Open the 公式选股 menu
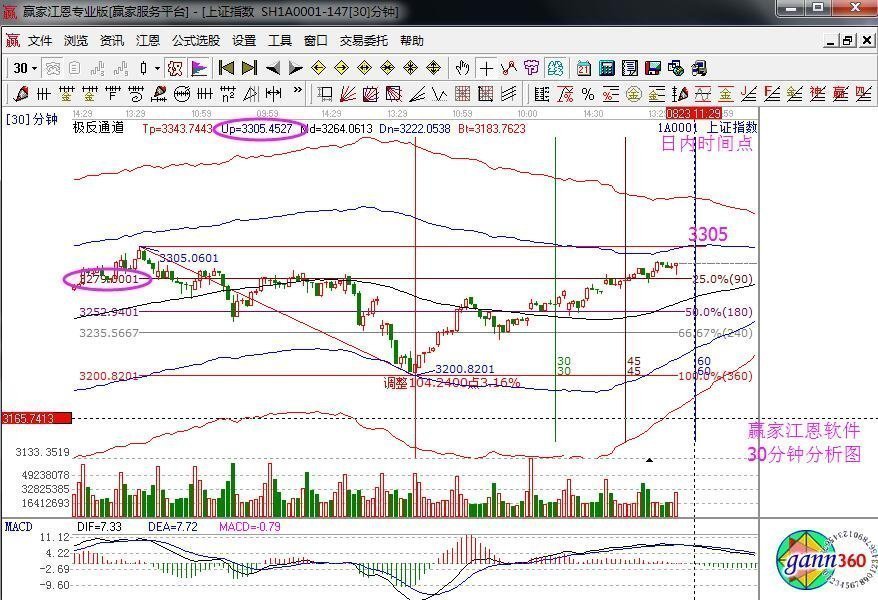The image size is (878, 600). (195, 41)
